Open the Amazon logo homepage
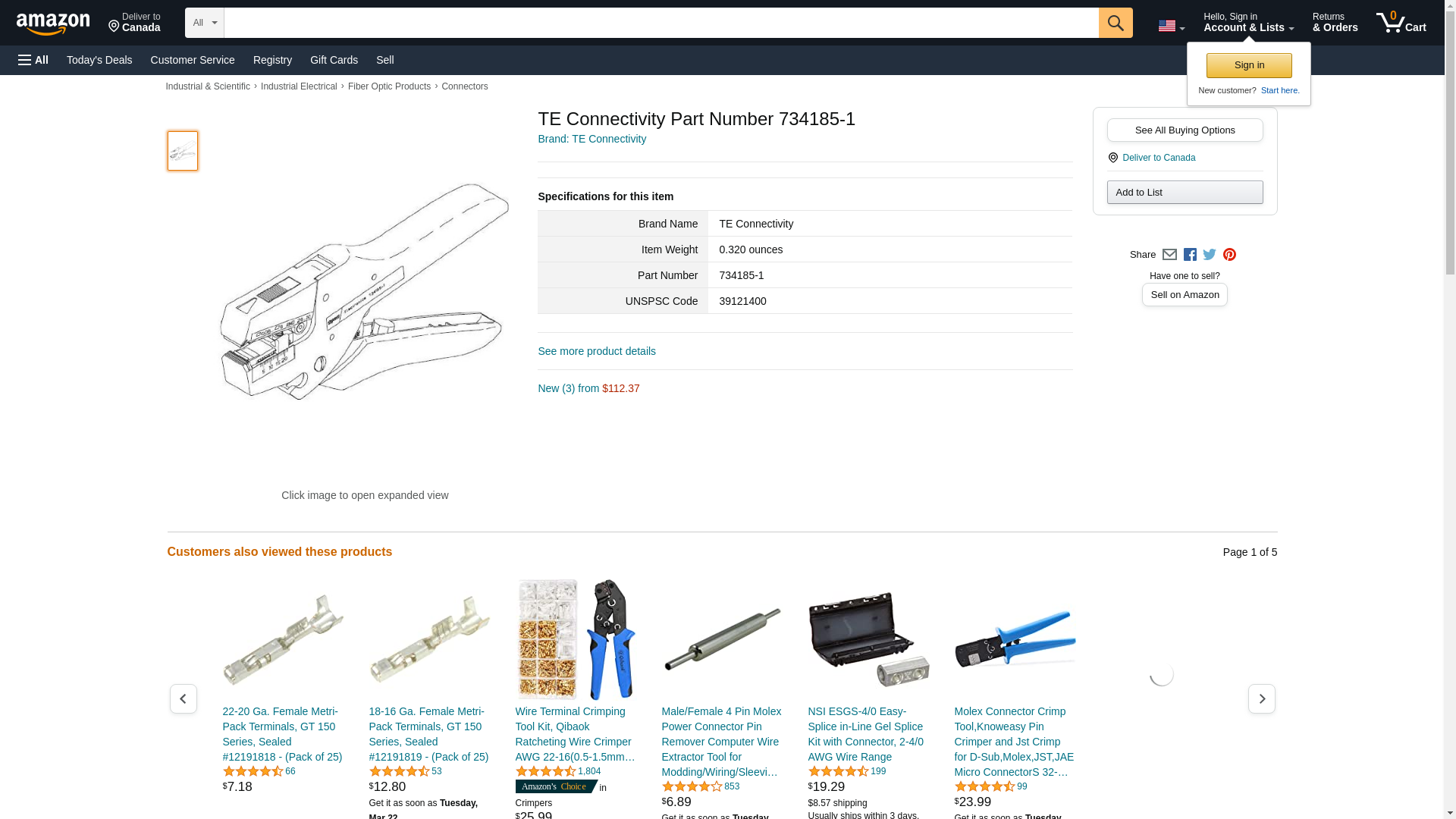Viewport: 1456px width, 819px height. [x=53, y=24]
